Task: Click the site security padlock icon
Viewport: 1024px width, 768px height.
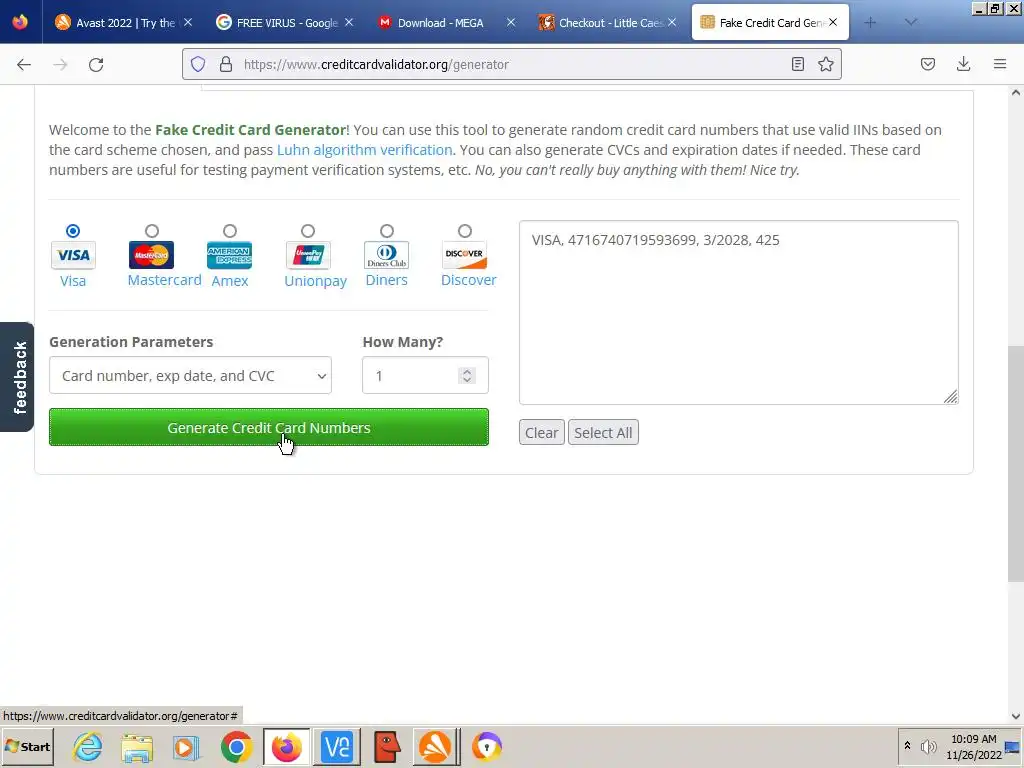Action: coord(226,64)
